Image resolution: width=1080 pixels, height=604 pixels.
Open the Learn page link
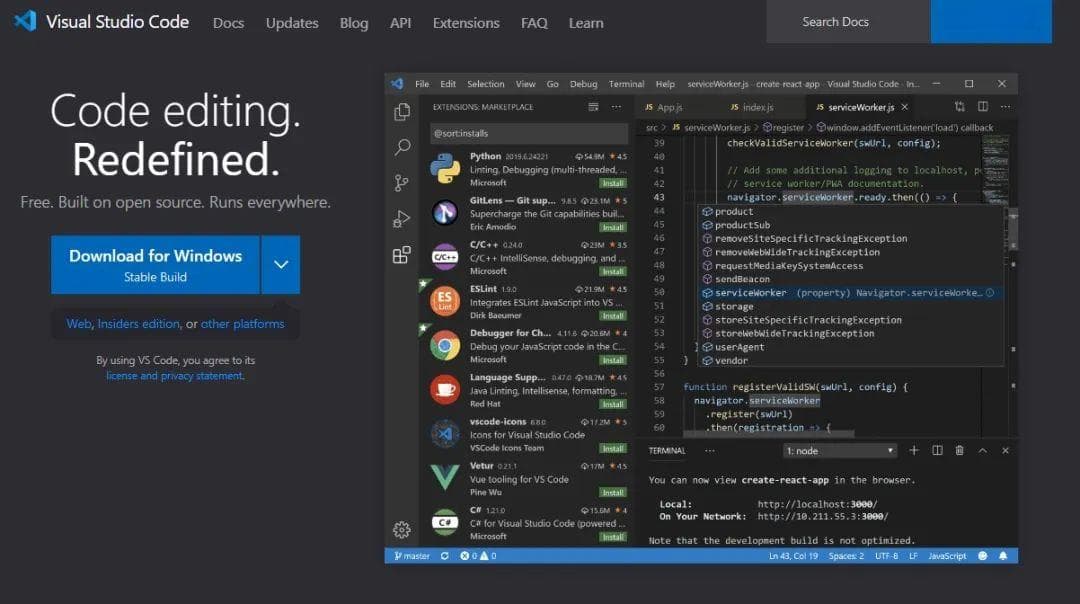[x=586, y=23]
